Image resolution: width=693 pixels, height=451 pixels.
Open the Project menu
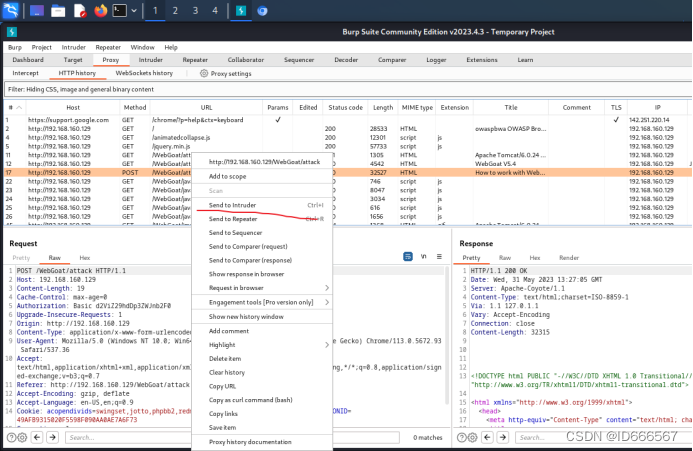[42, 47]
